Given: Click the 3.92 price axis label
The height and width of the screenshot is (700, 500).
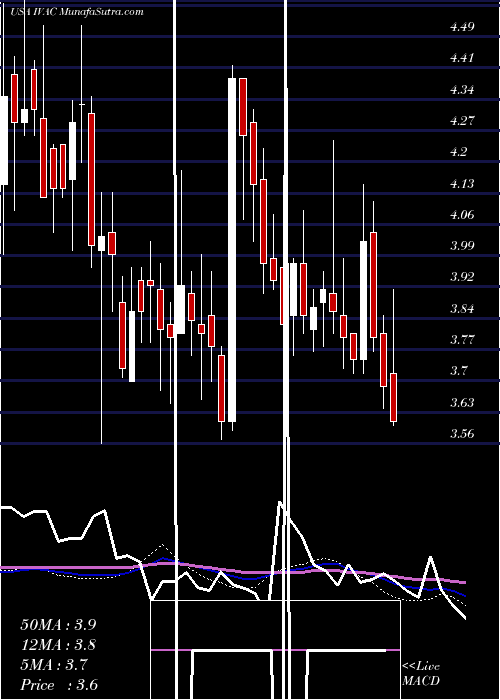Looking at the screenshot, I should (462, 277).
